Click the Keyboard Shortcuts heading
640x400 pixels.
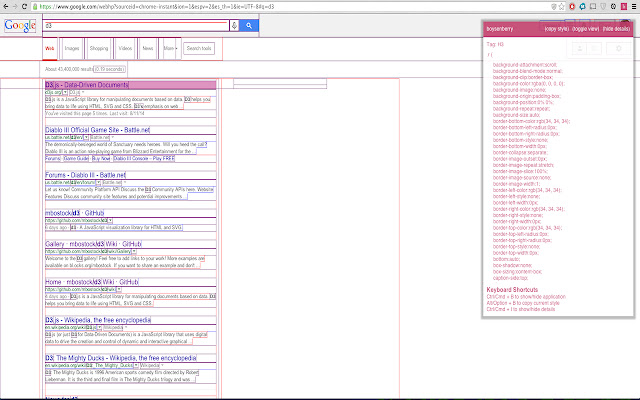pos(512,290)
